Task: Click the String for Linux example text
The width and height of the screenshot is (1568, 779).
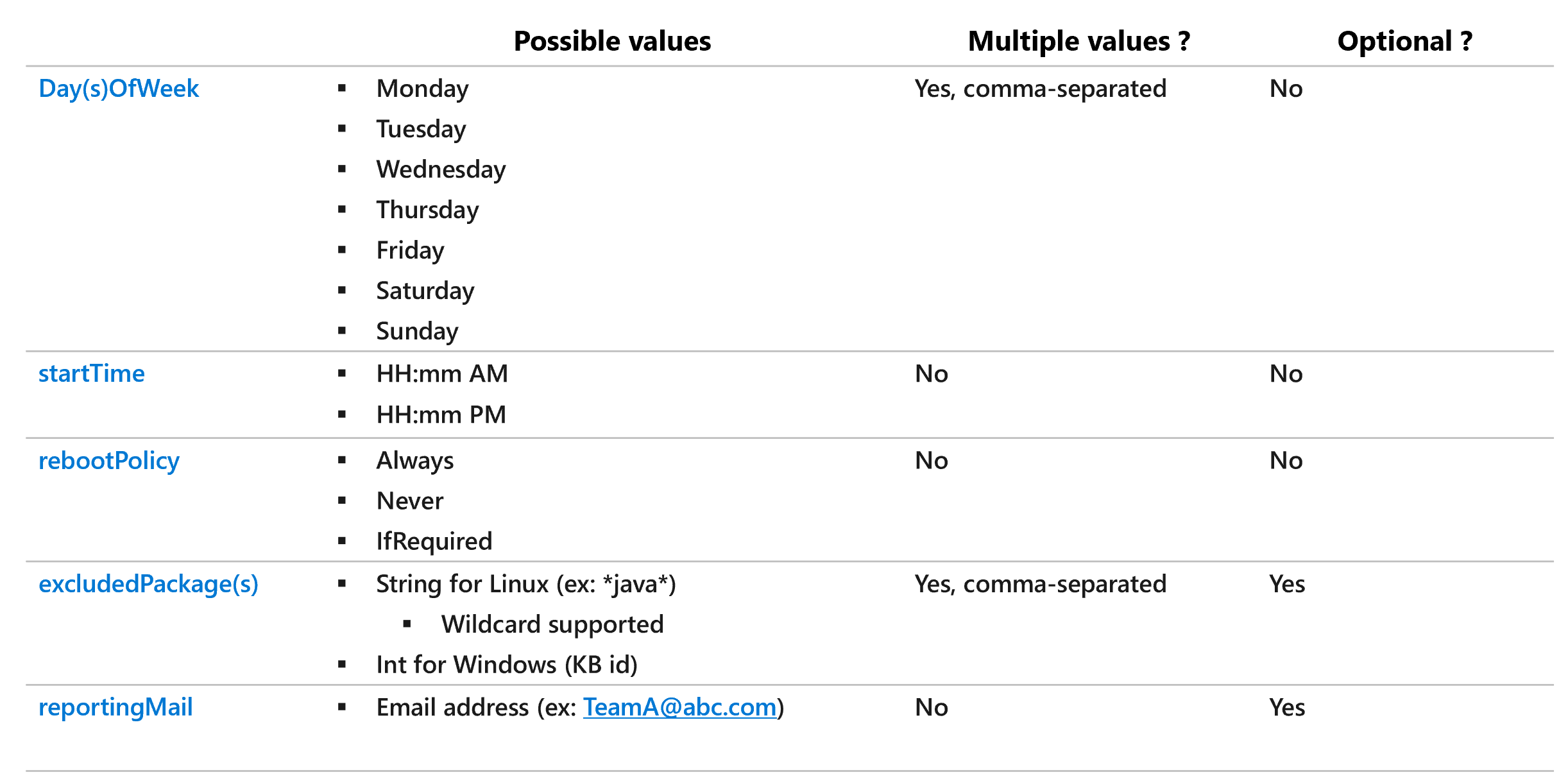Action: pyautogui.click(x=526, y=584)
